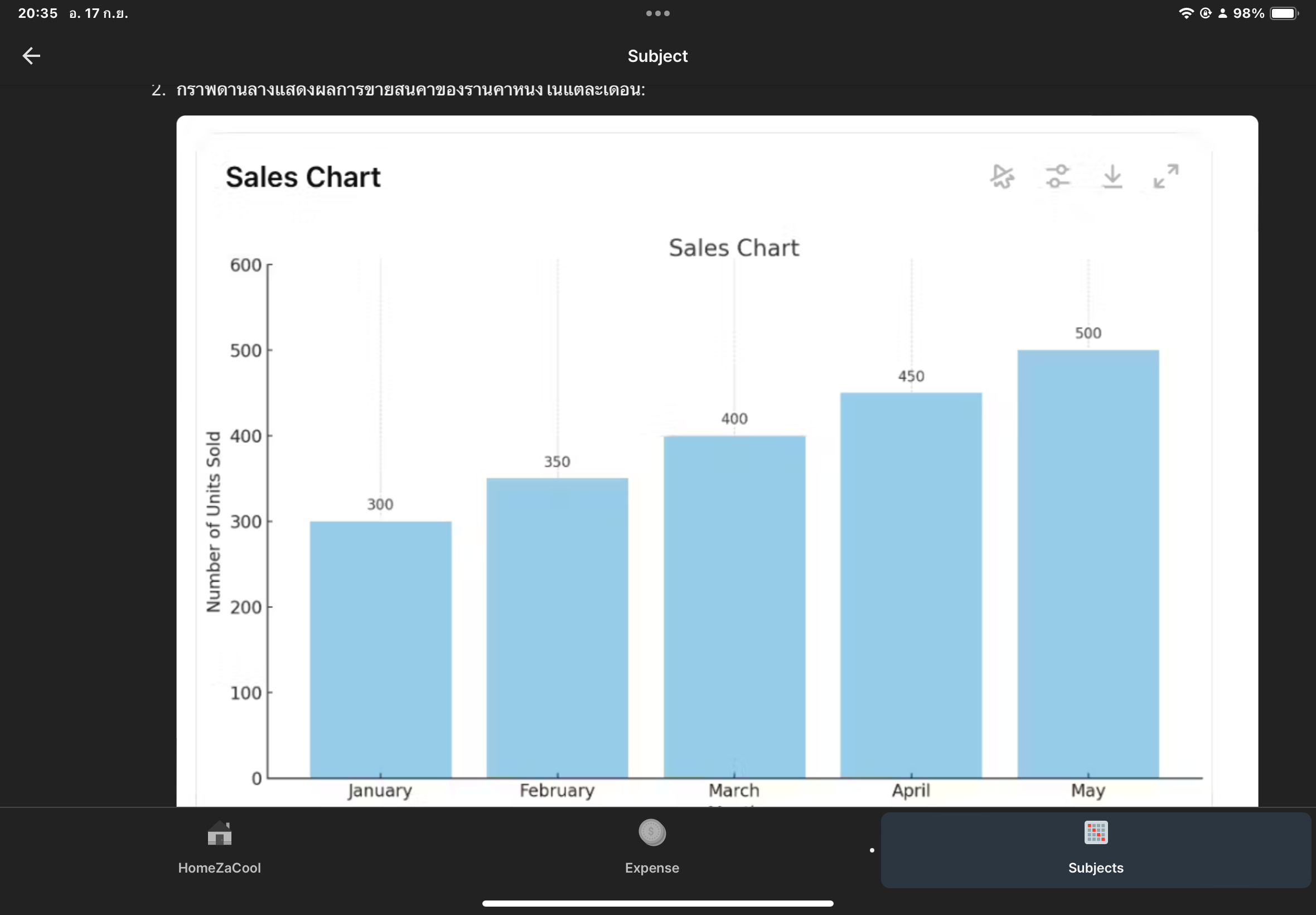Click the chart interactive-mode cursor icon
The image size is (1316, 915).
(1002, 176)
